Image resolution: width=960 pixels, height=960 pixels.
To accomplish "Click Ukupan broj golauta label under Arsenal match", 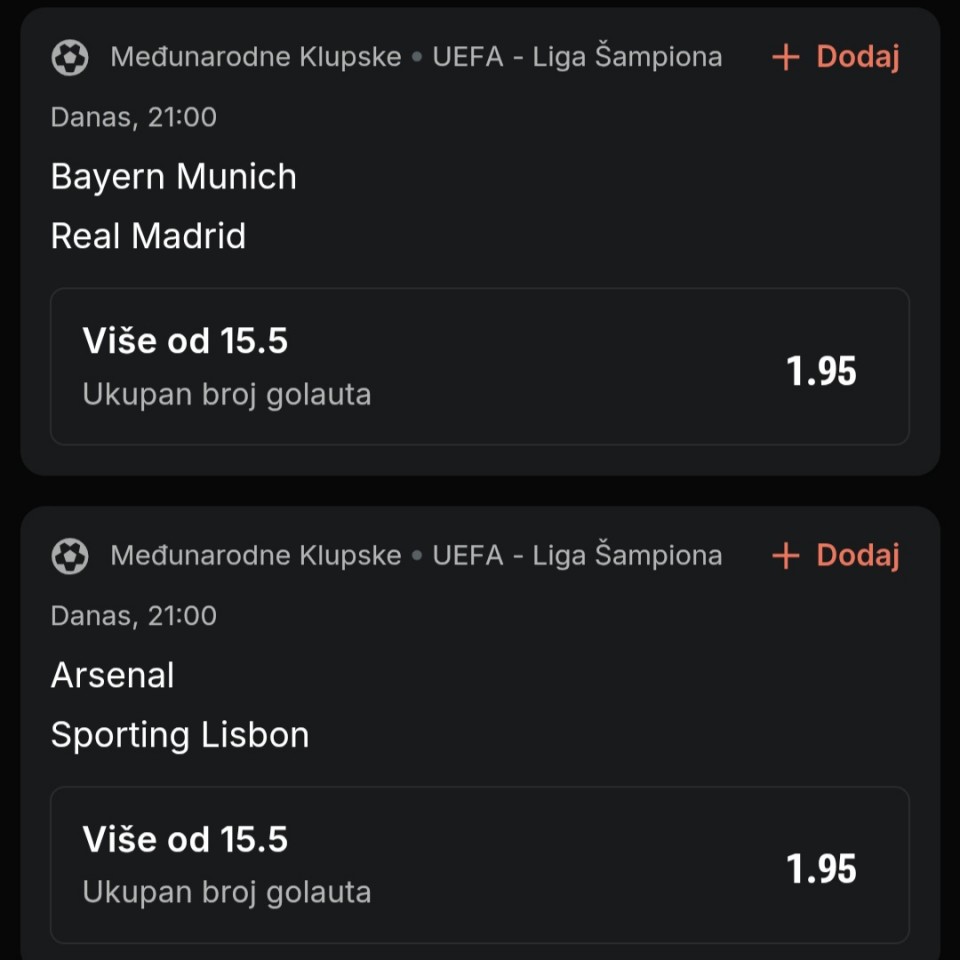I will [226, 892].
